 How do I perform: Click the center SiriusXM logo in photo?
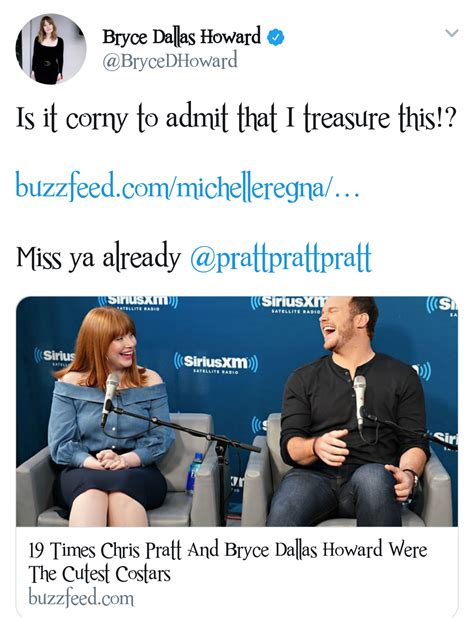pos(216,363)
